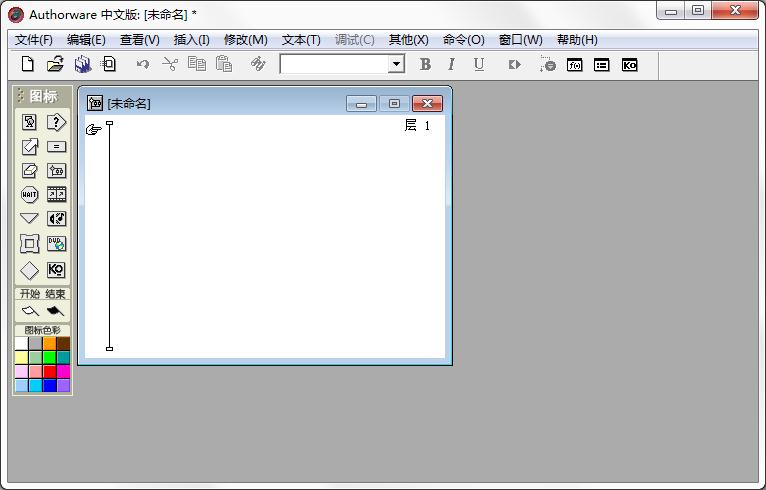Select the Framework icon in palette
The width and height of the screenshot is (766, 490).
tap(29, 243)
